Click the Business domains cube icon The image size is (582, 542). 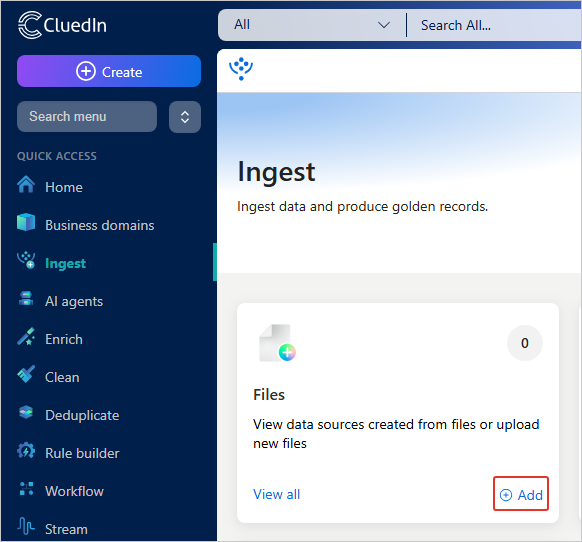26,222
